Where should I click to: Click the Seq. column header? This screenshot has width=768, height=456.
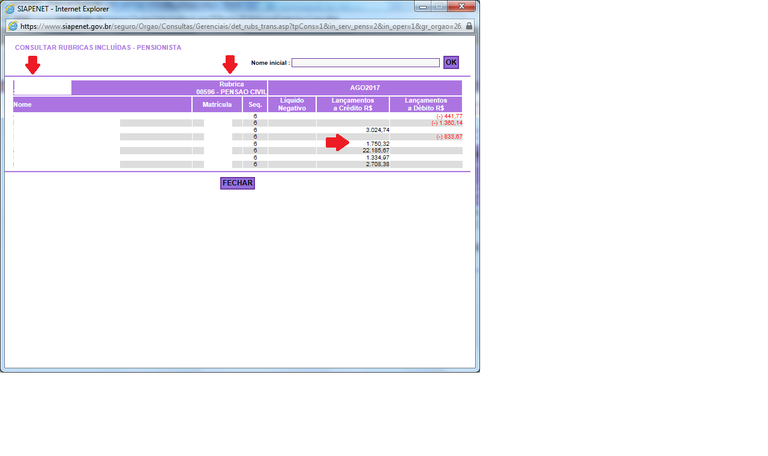255,104
